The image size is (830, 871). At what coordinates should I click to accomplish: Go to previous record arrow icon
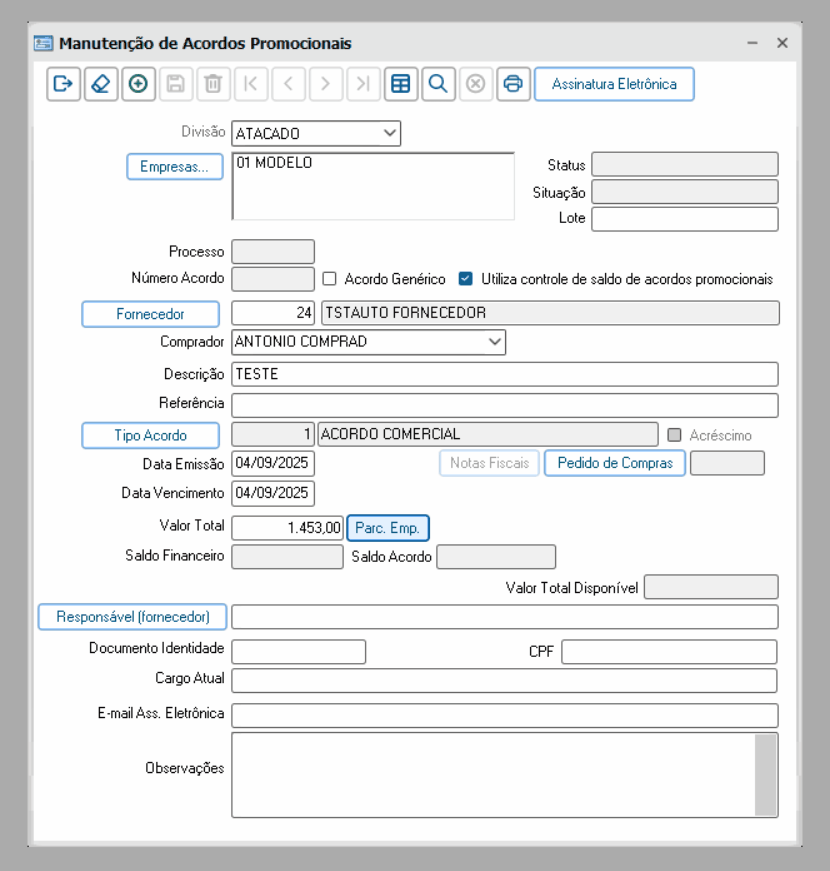pyautogui.click(x=288, y=84)
